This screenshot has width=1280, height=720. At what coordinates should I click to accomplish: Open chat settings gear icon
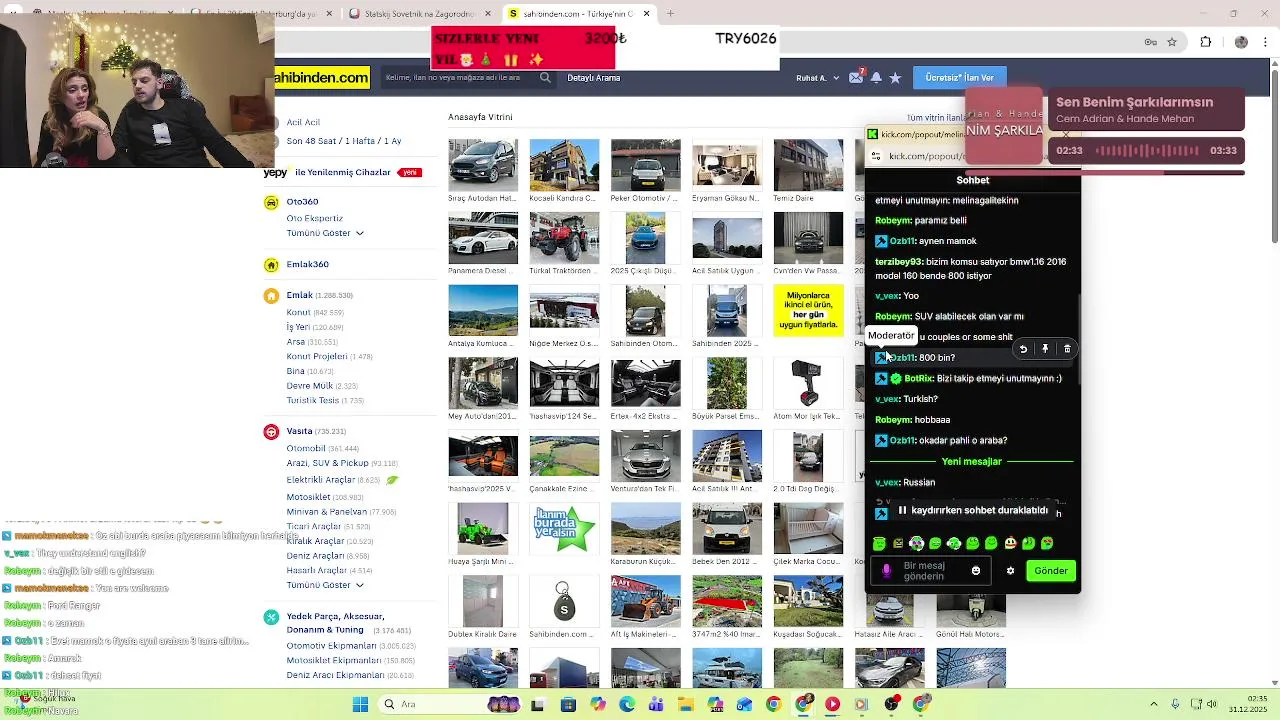coord(1010,571)
